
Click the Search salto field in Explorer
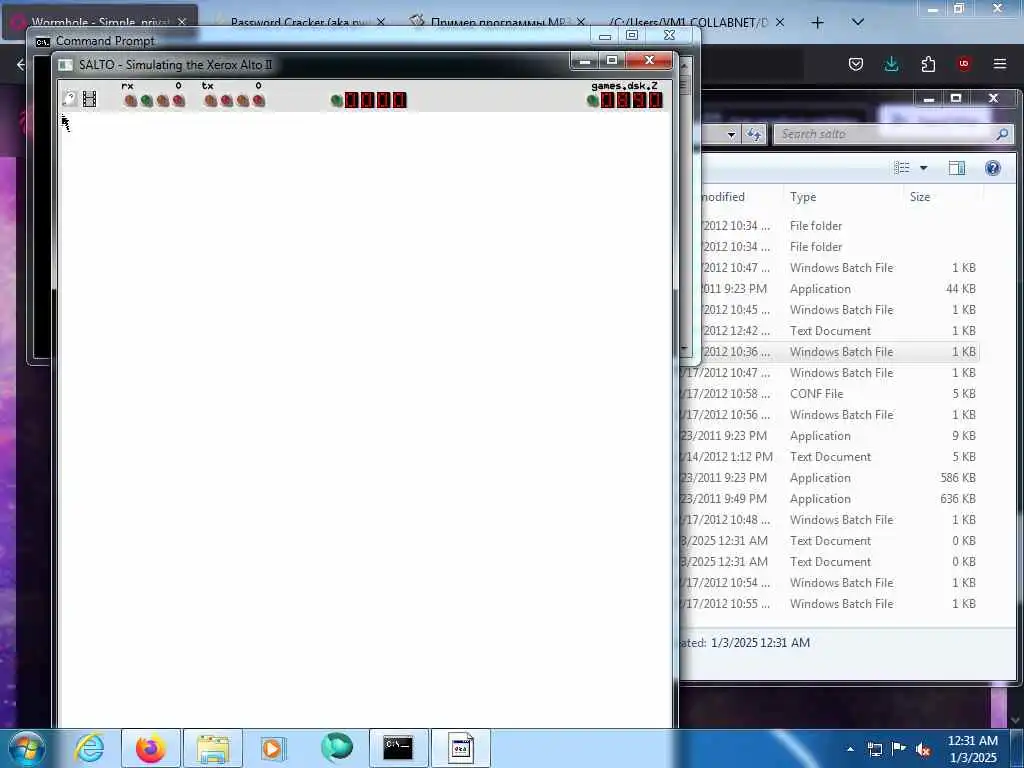(893, 134)
